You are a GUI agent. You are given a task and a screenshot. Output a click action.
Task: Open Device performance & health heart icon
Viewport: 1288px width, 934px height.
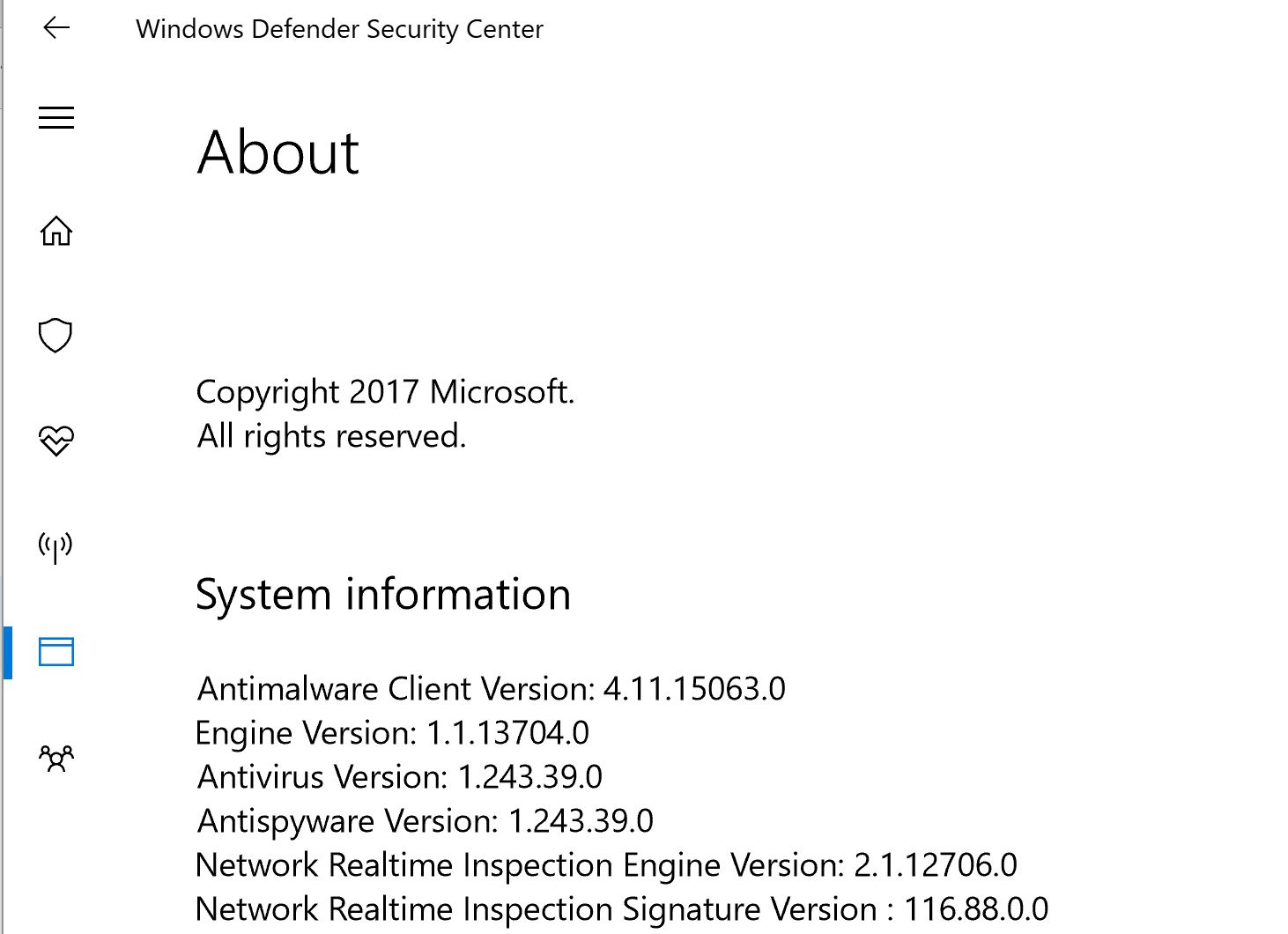point(55,440)
